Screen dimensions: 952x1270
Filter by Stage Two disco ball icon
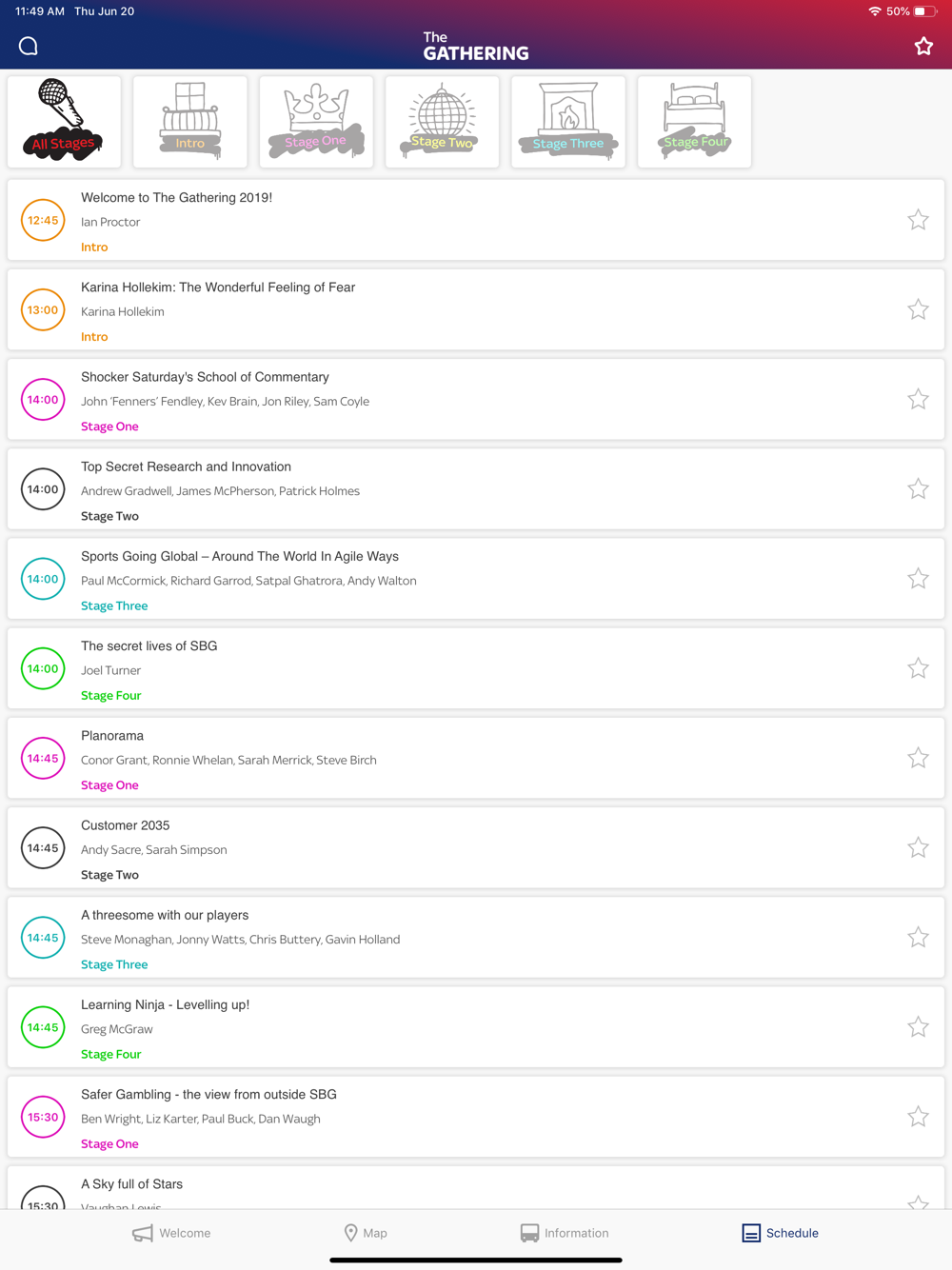(442, 122)
